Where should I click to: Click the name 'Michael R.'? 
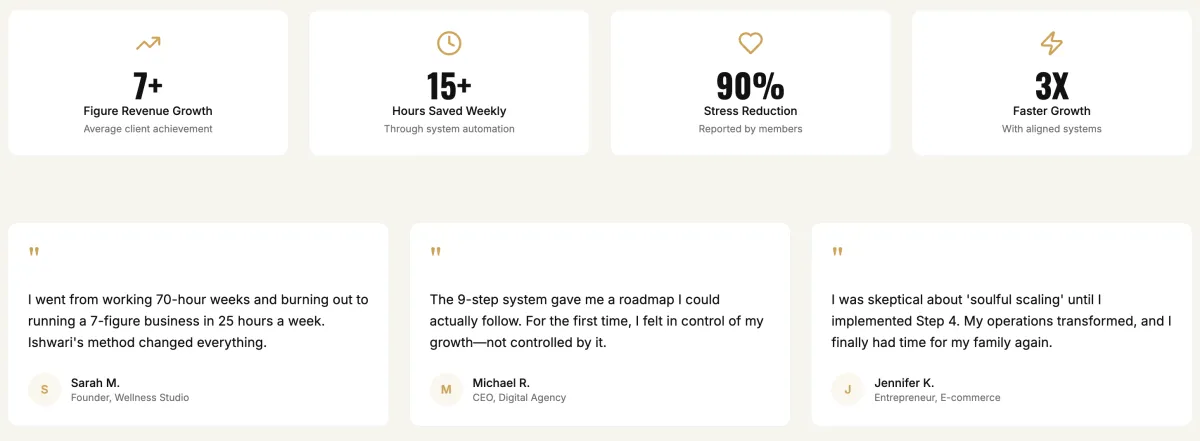tap(501, 382)
